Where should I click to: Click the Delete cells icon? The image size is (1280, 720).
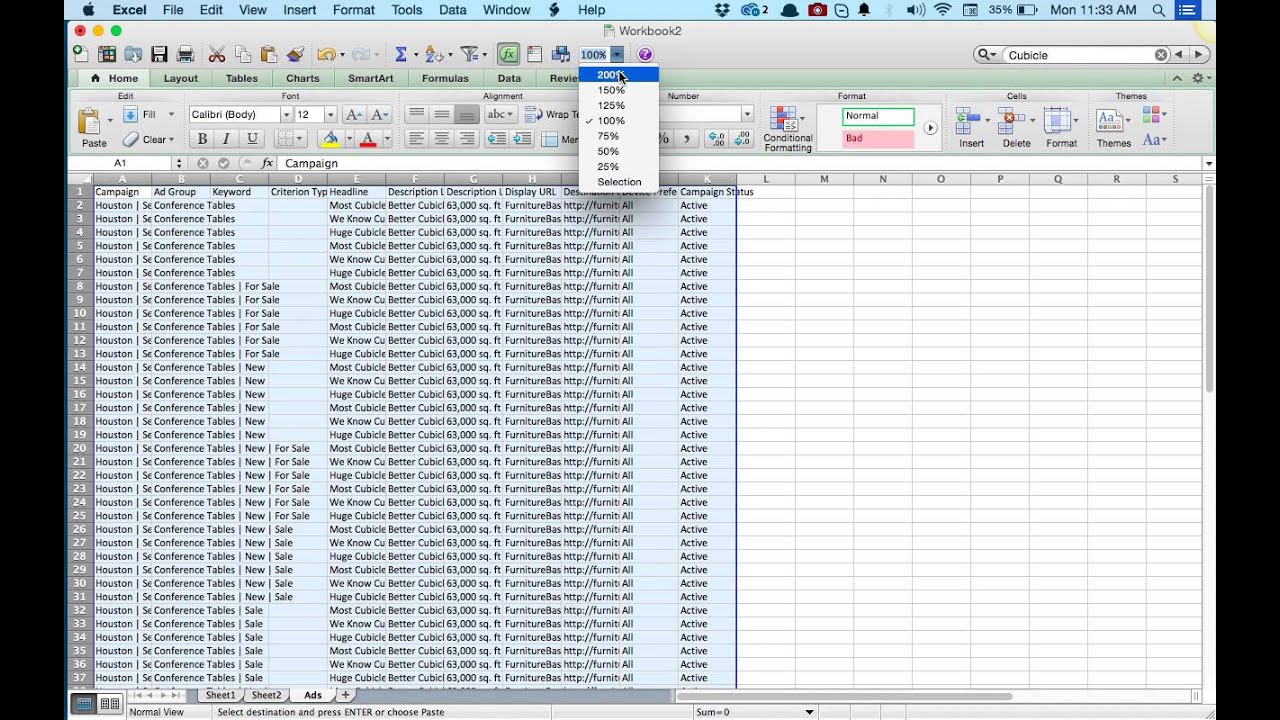[1016, 127]
